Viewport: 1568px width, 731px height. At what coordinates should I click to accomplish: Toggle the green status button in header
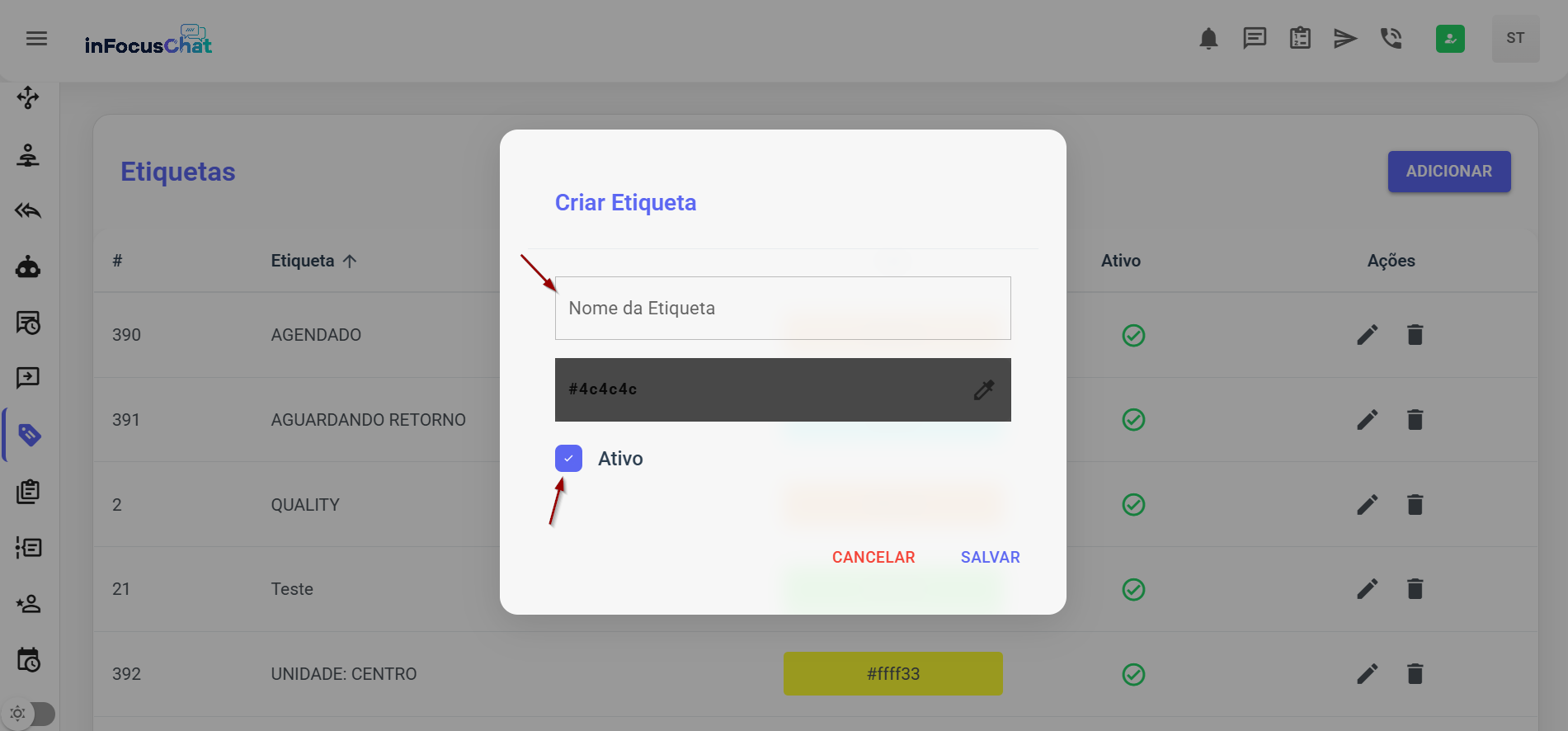(1450, 39)
